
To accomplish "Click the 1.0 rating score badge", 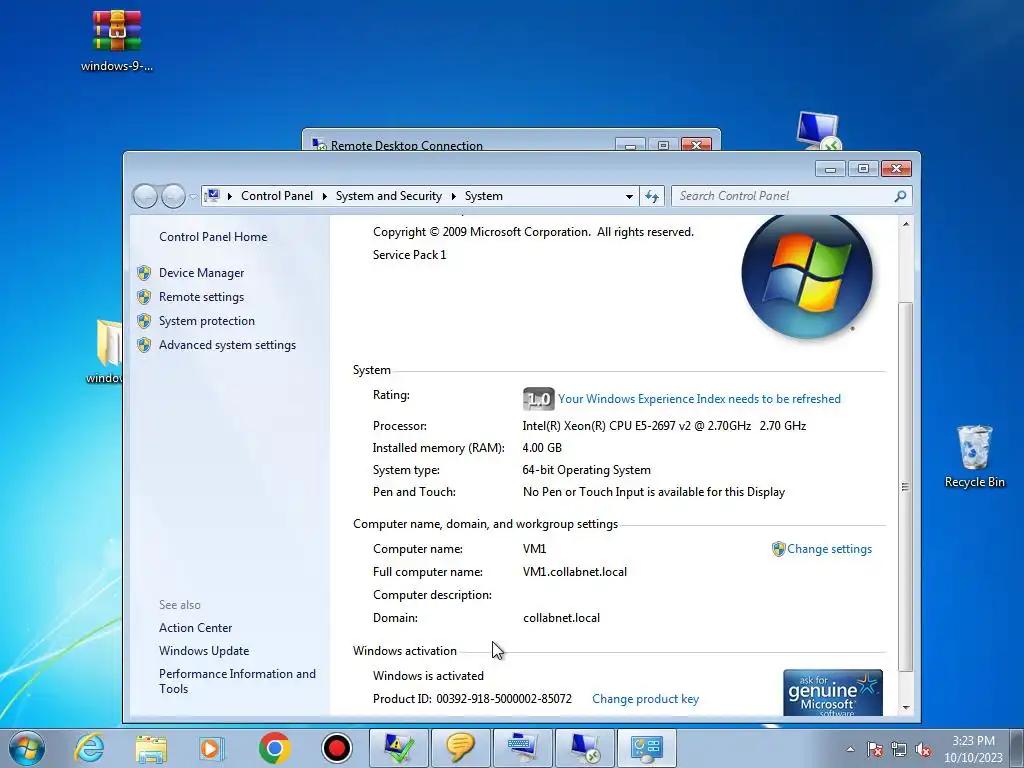I will coord(539,398).
